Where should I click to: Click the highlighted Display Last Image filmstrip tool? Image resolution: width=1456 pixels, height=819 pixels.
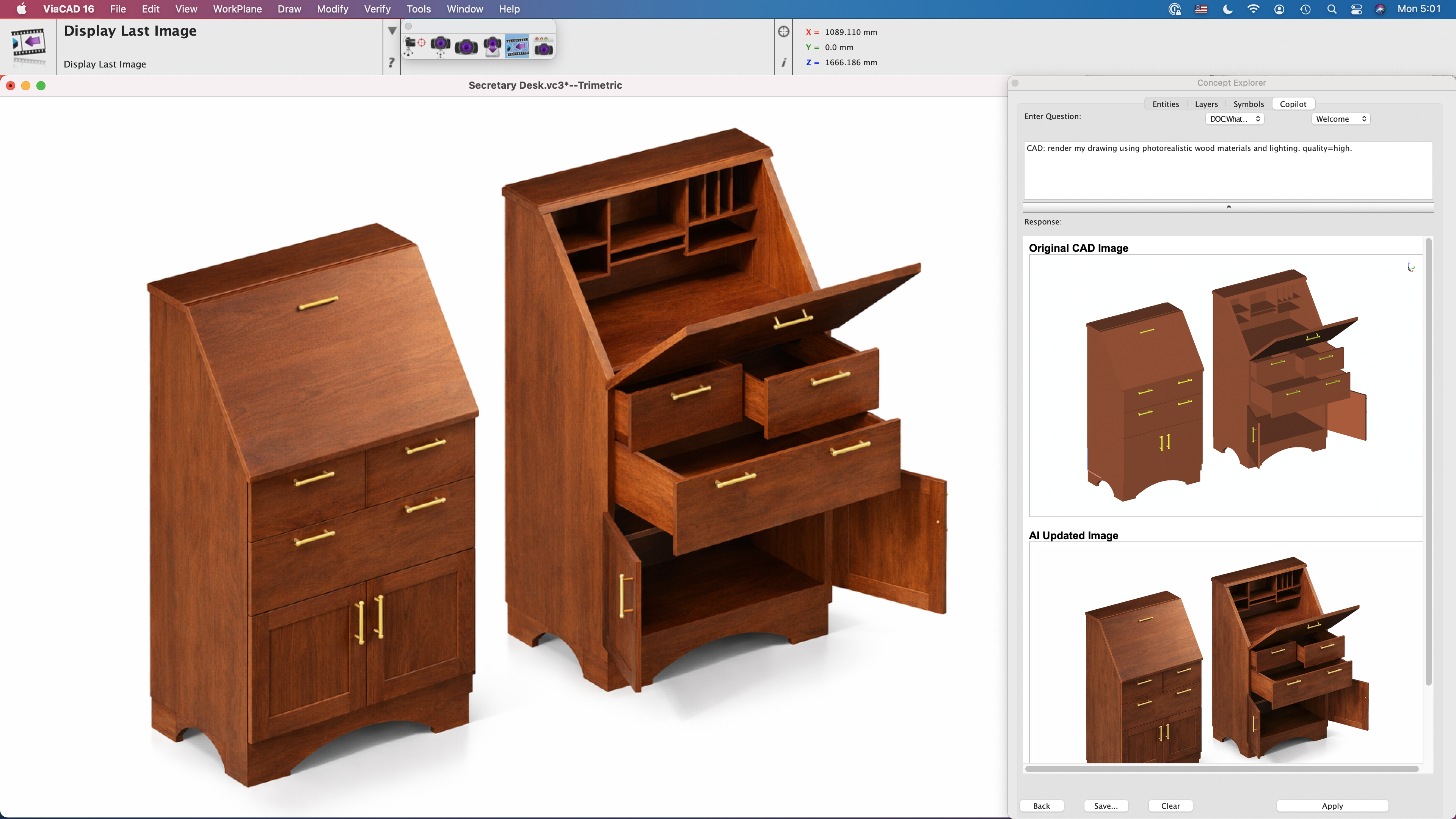(517, 46)
